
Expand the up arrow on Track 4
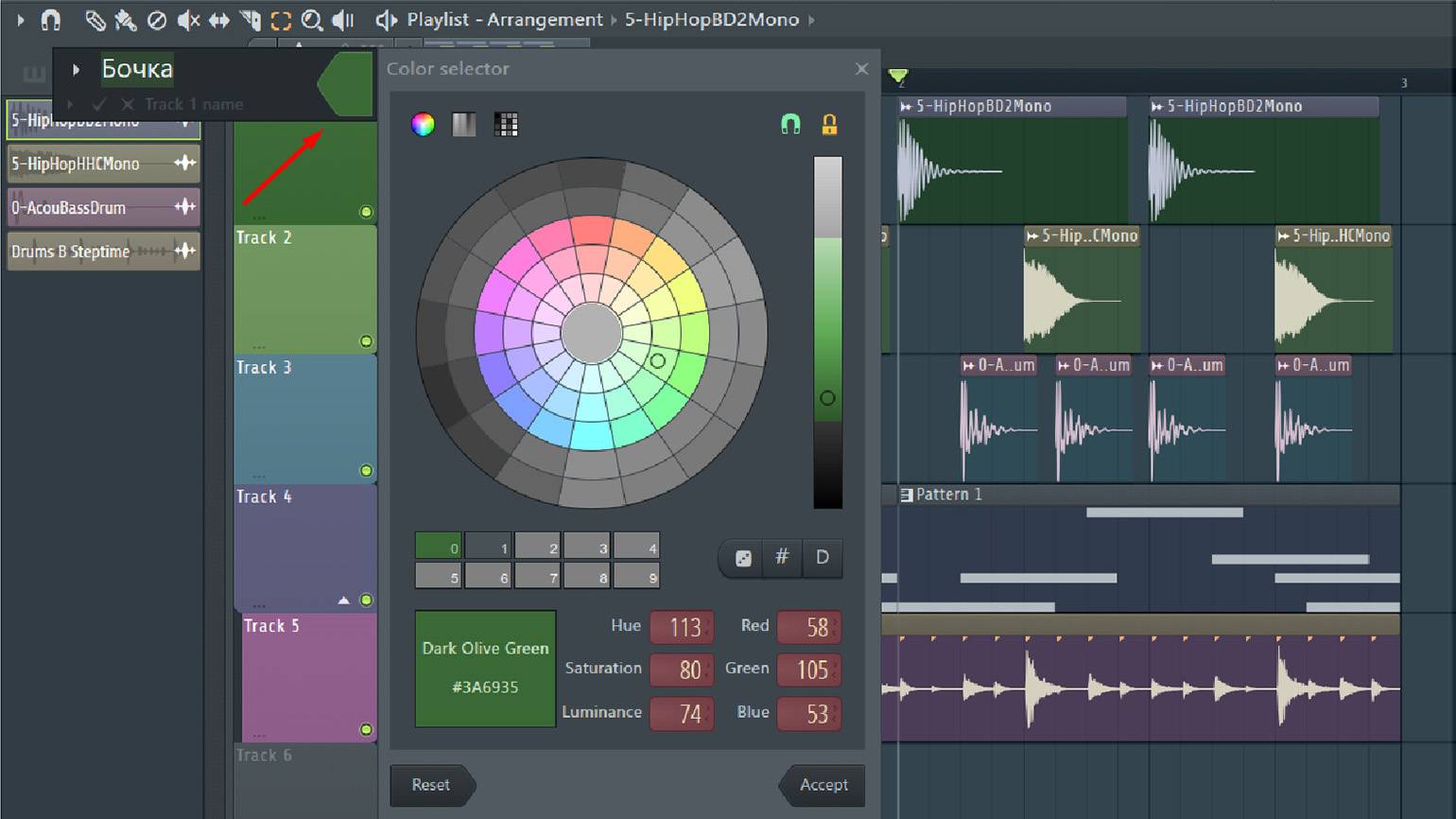pyautogui.click(x=344, y=600)
